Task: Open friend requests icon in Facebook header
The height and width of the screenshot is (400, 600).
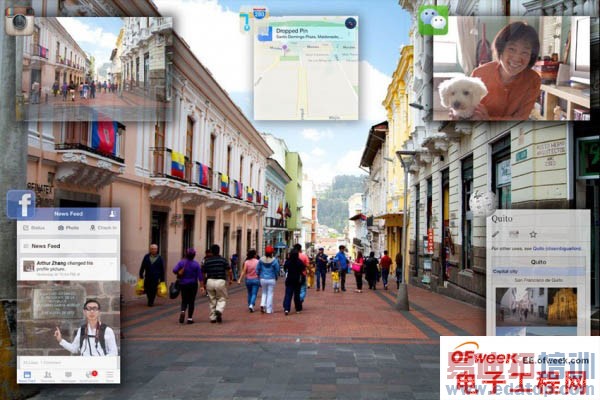Action: [x=112, y=214]
